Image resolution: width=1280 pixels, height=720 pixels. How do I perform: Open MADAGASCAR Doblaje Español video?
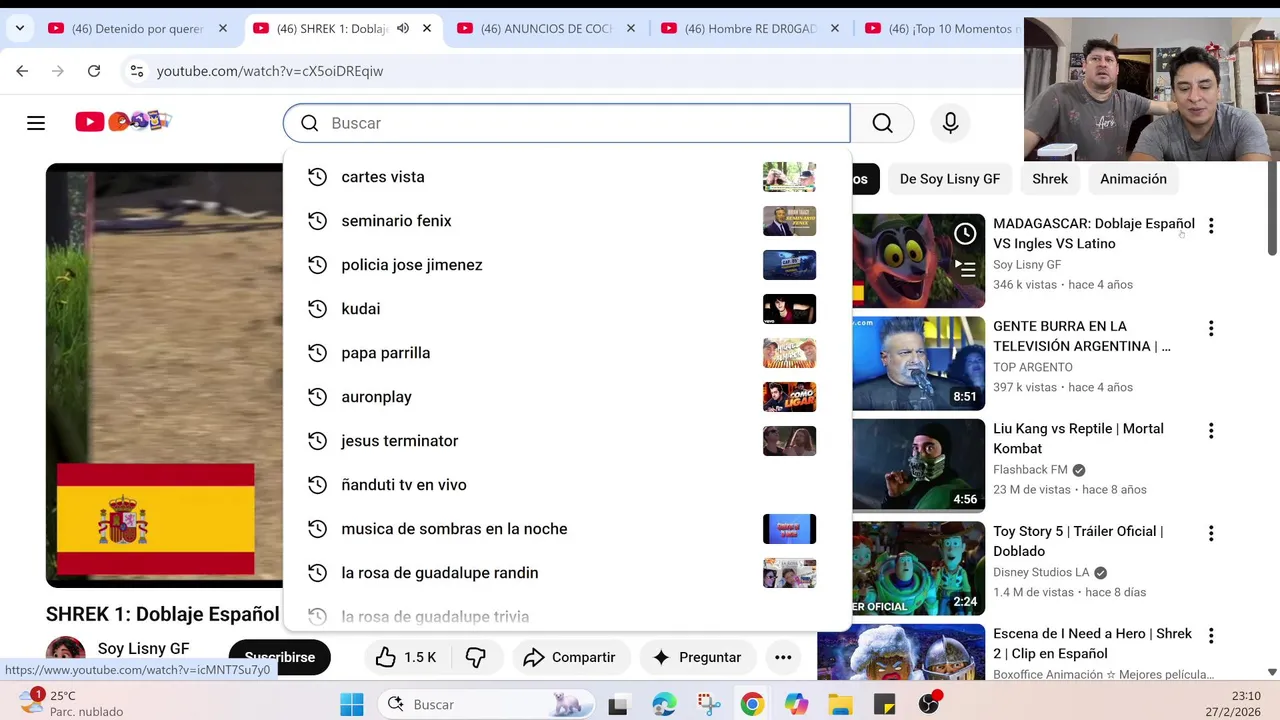pyautogui.click(x=1094, y=233)
